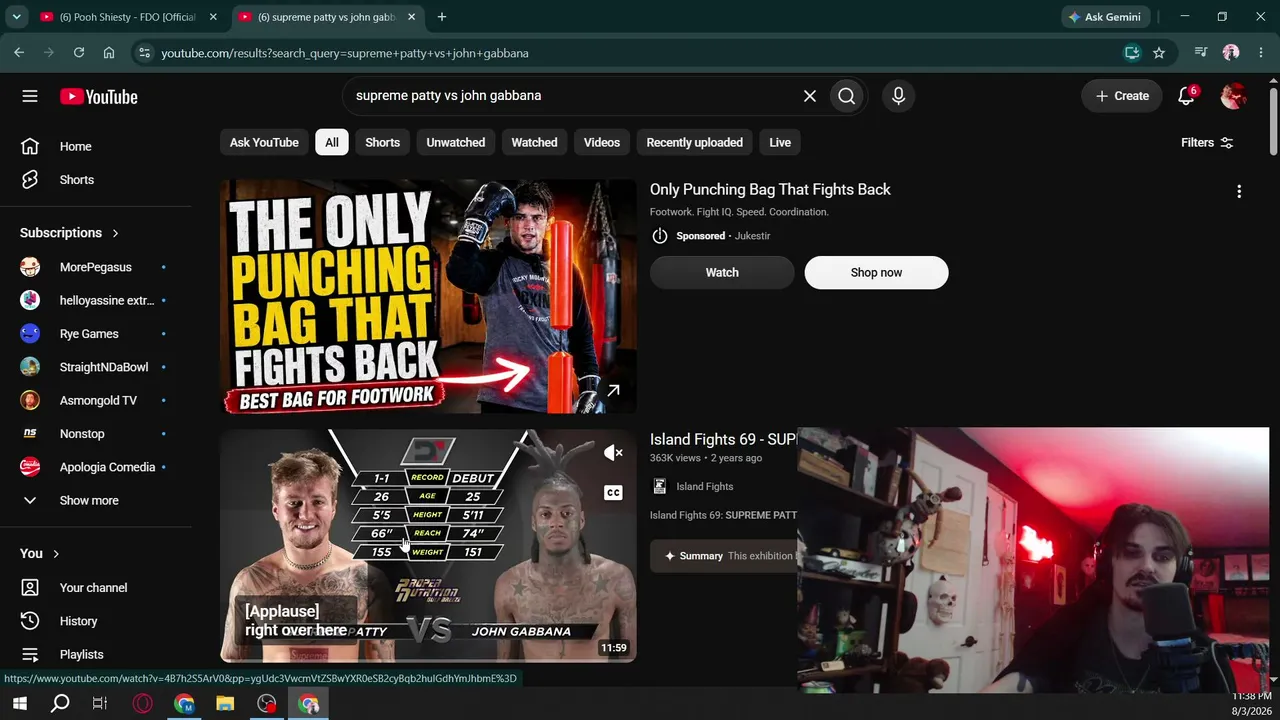
Task: Select the Videos filter chip
Action: (602, 142)
